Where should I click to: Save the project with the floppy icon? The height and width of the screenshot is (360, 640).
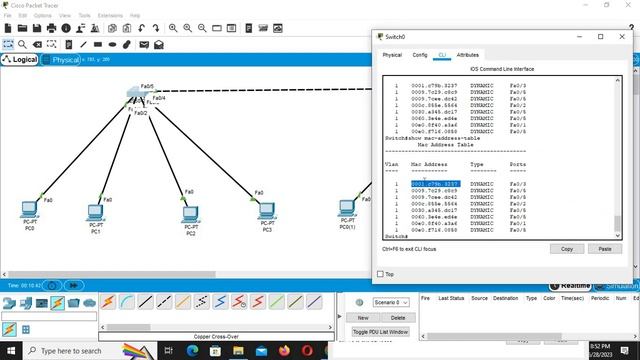click(x=37, y=28)
